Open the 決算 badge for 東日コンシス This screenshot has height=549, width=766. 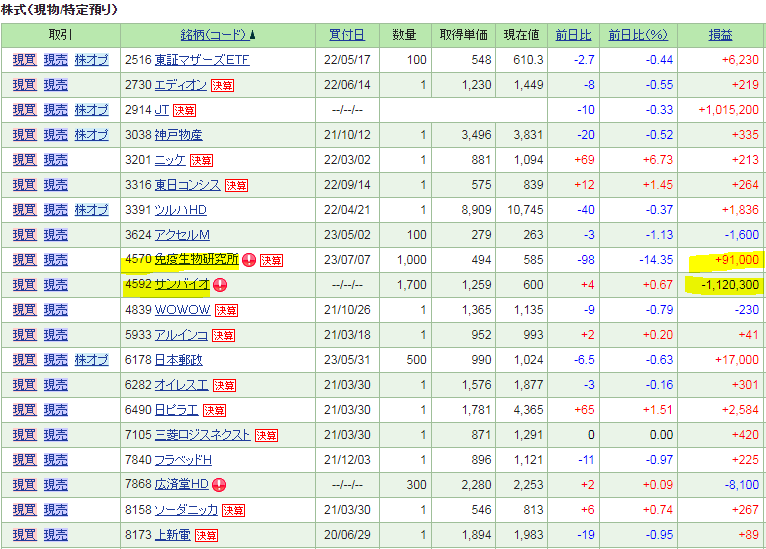click(x=236, y=186)
